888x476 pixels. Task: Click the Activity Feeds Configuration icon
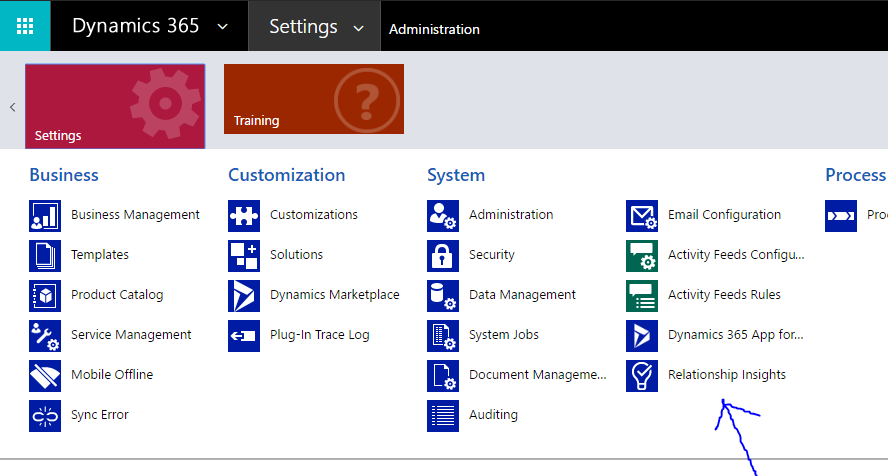(x=642, y=256)
